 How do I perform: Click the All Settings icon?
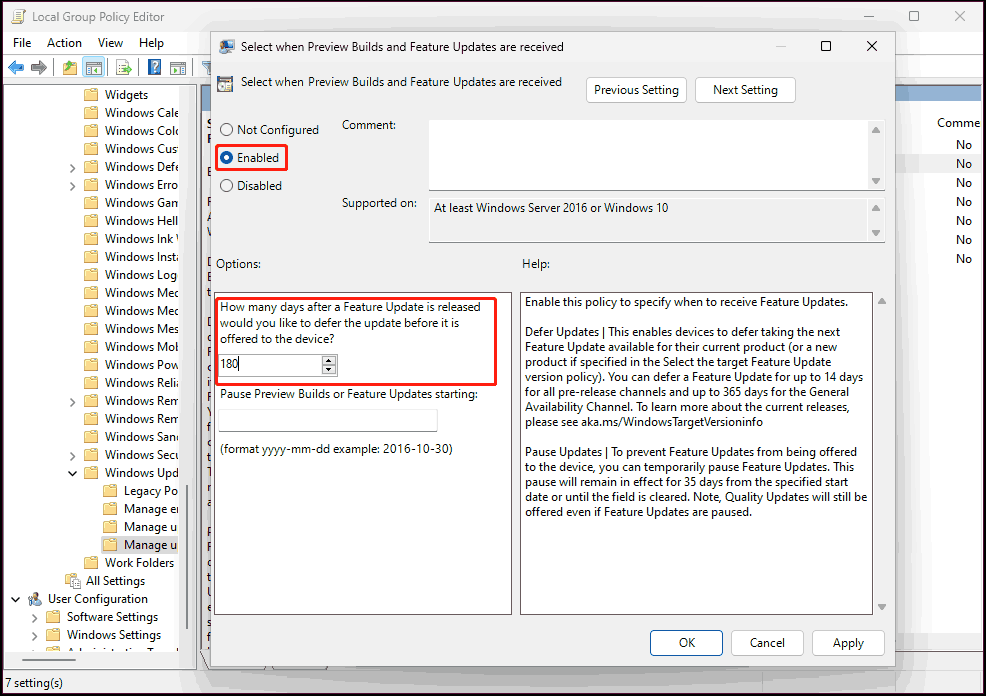[x=73, y=580]
